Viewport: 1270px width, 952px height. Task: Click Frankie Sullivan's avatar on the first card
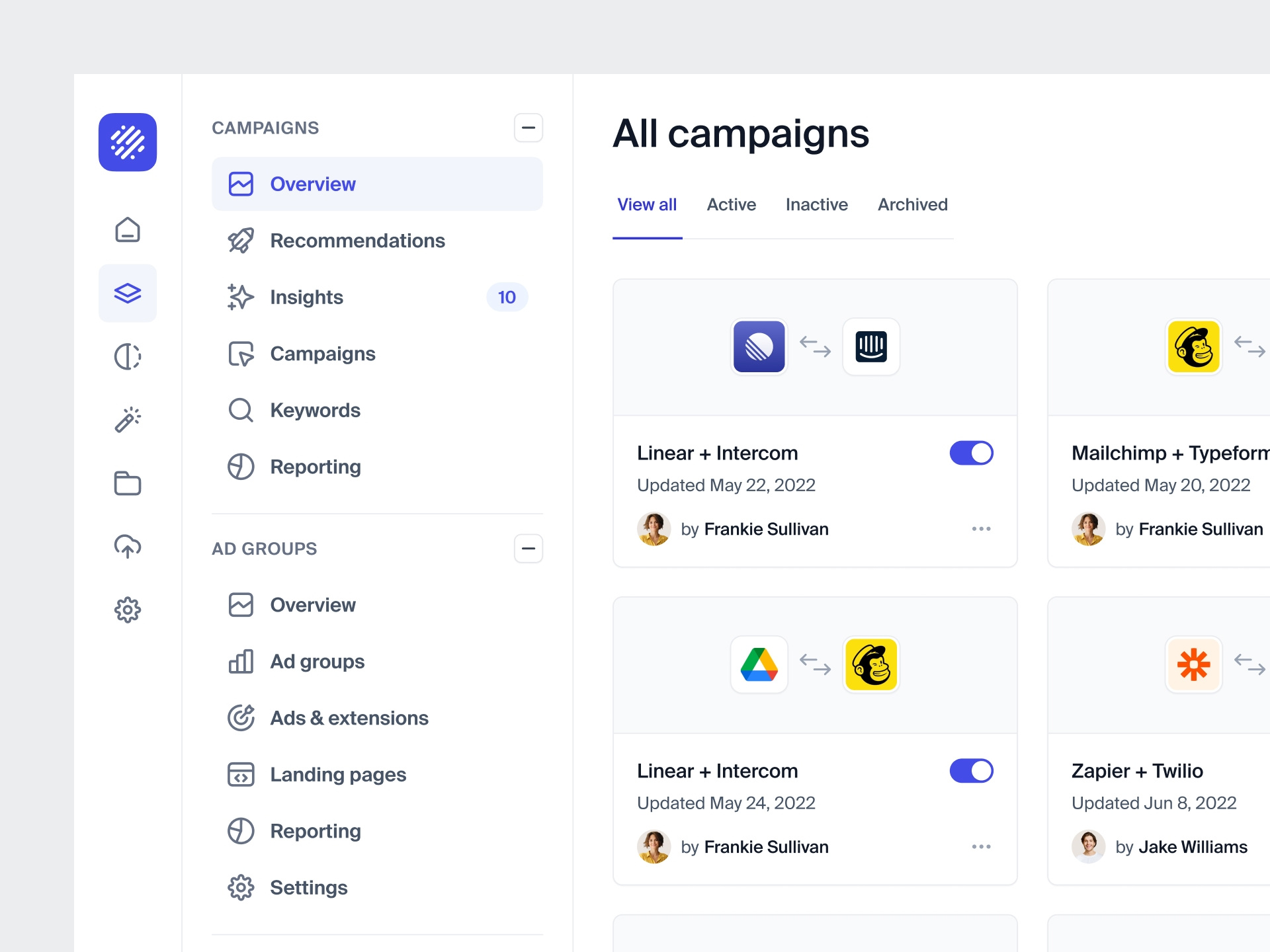pos(654,528)
